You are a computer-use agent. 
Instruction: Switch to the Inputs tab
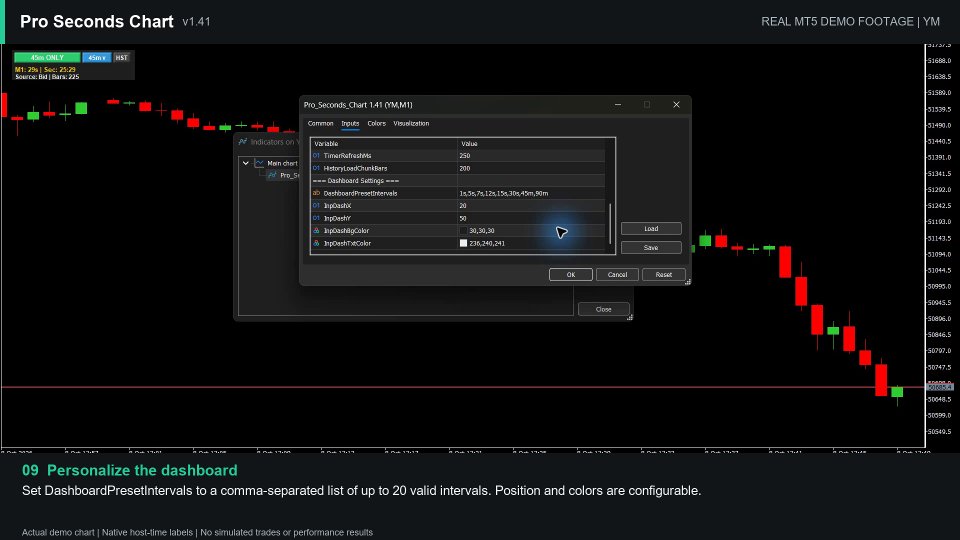pyautogui.click(x=350, y=124)
